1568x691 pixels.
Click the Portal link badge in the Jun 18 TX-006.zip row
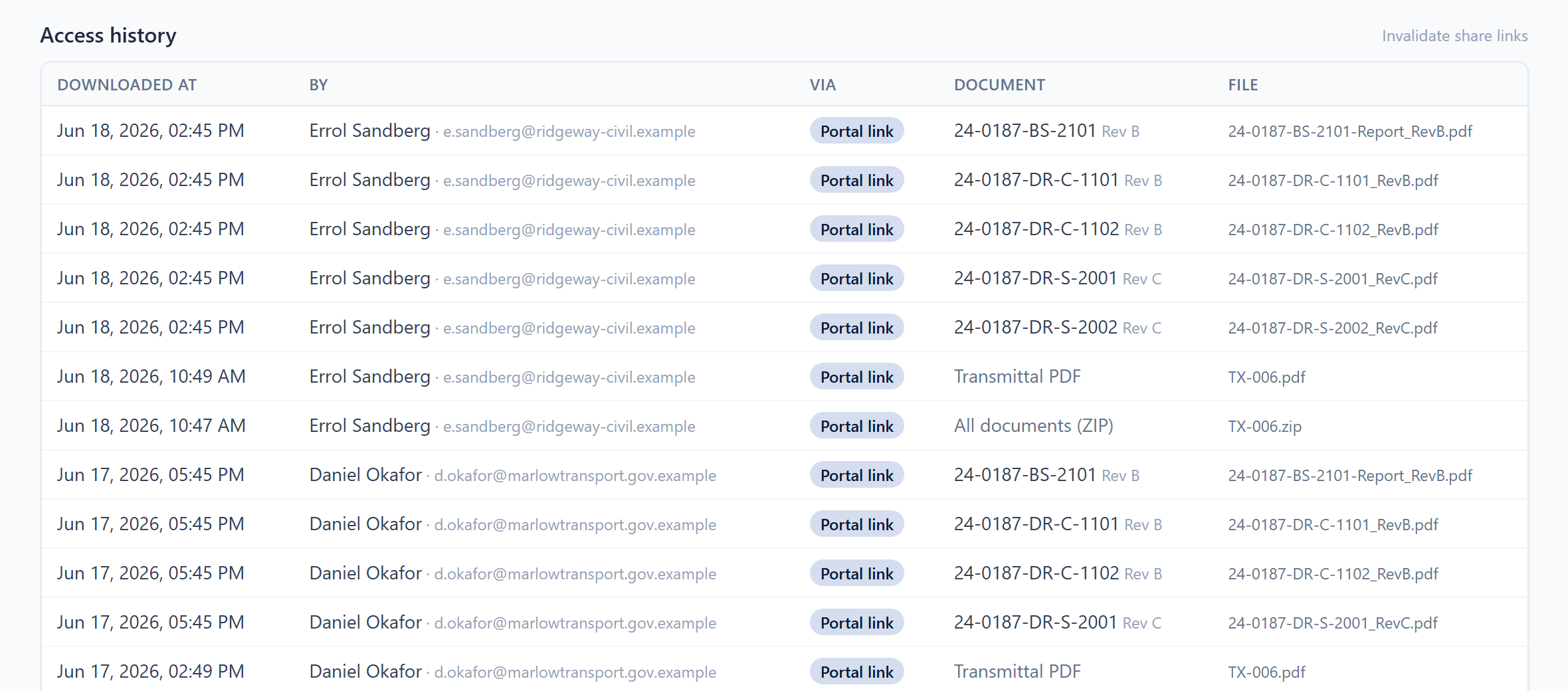[856, 426]
